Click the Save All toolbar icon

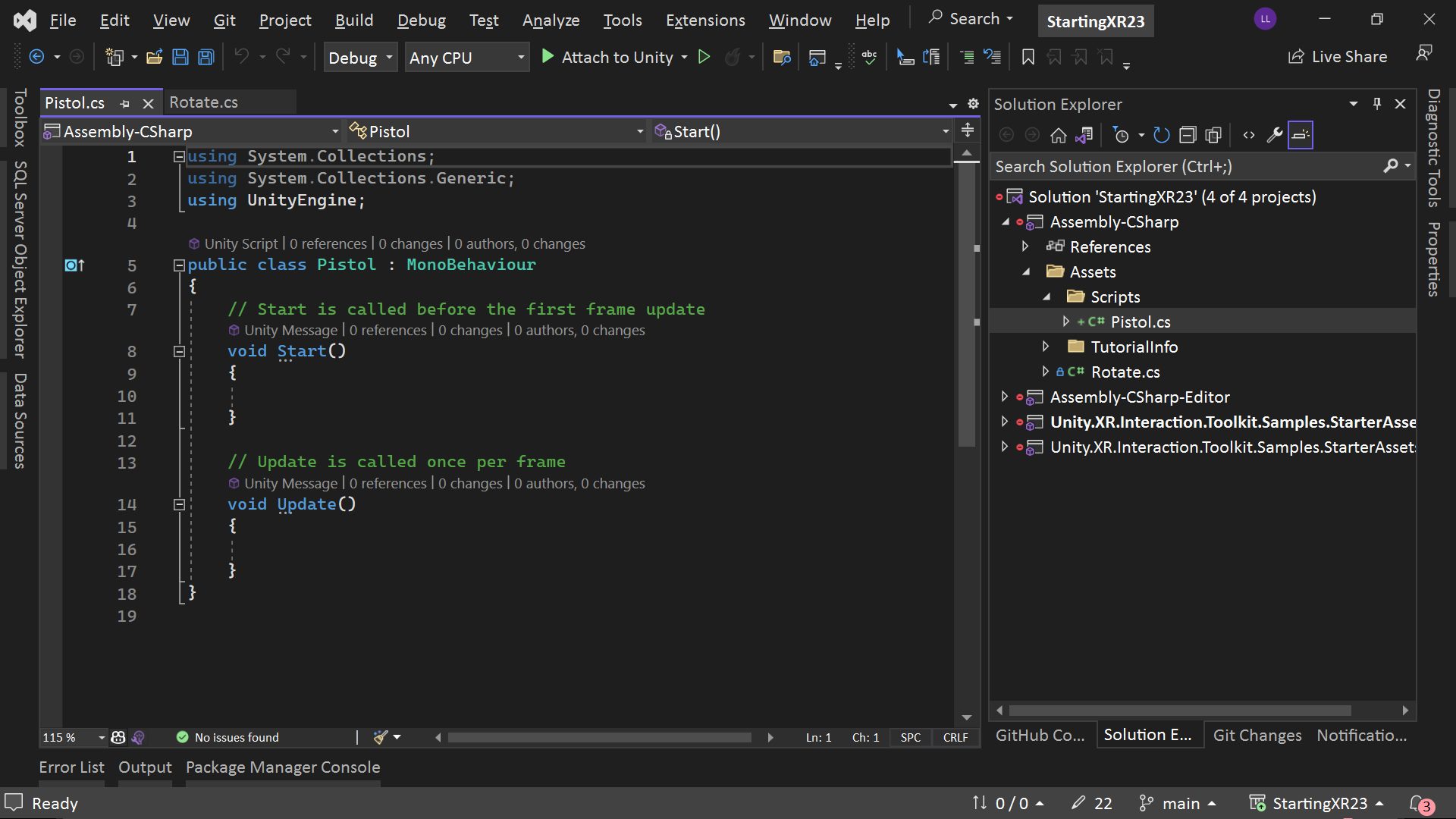(x=206, y=57)
